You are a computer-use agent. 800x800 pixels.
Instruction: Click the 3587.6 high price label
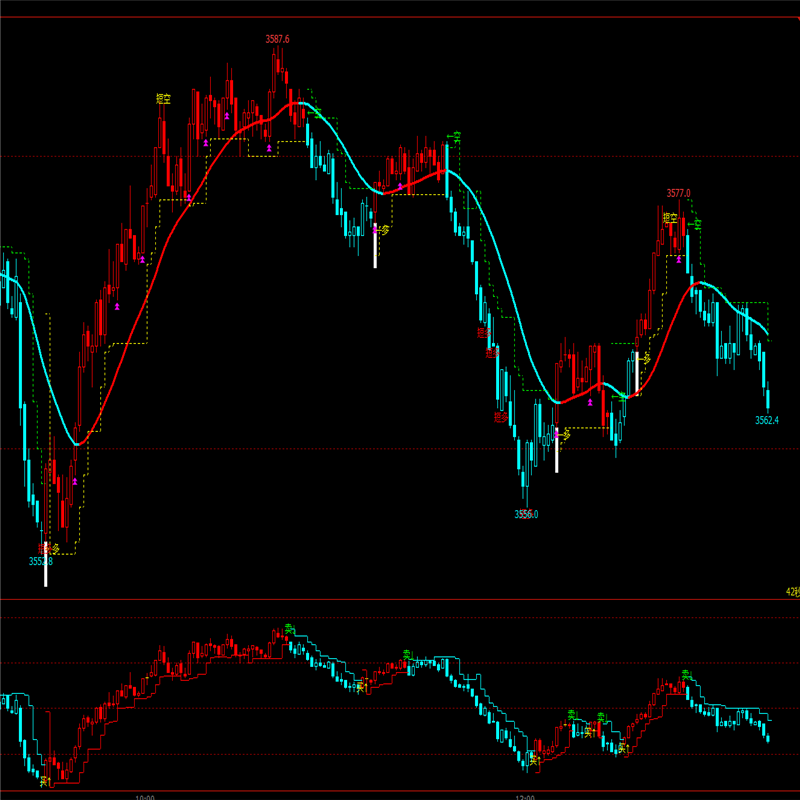pos(277,39)
